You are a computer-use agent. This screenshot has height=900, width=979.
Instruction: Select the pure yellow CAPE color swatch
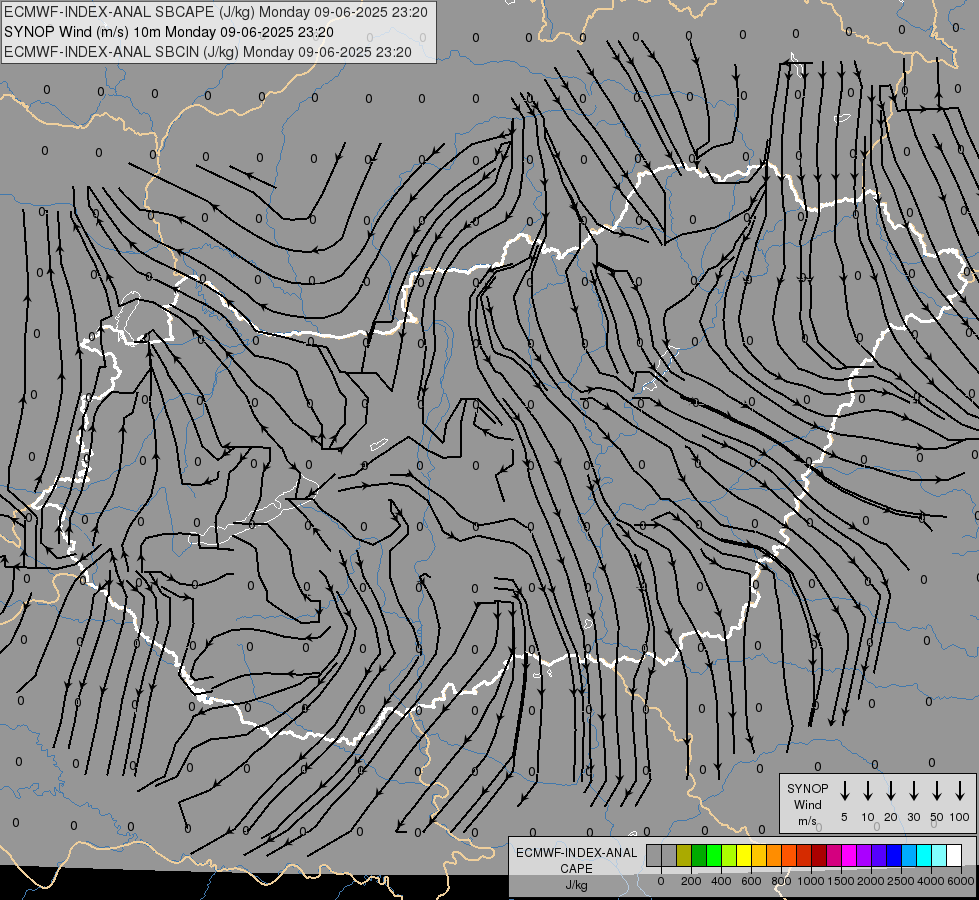click(x=744, y=855)
